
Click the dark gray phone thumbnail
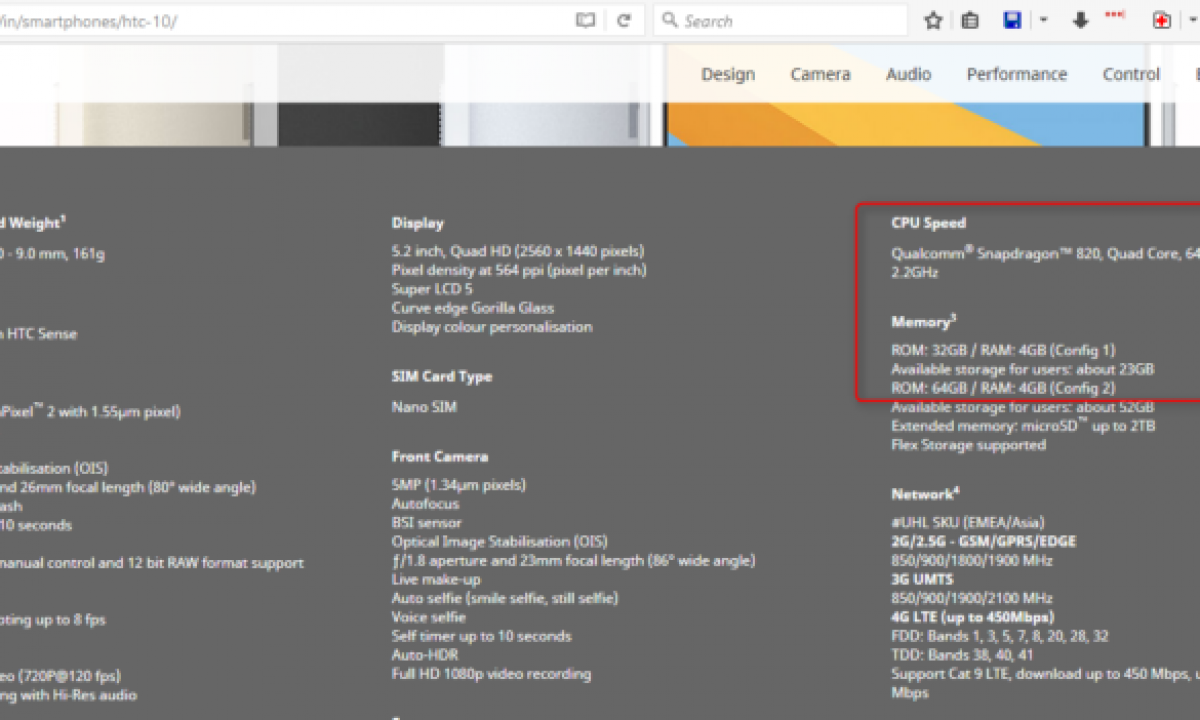[360, 100]
